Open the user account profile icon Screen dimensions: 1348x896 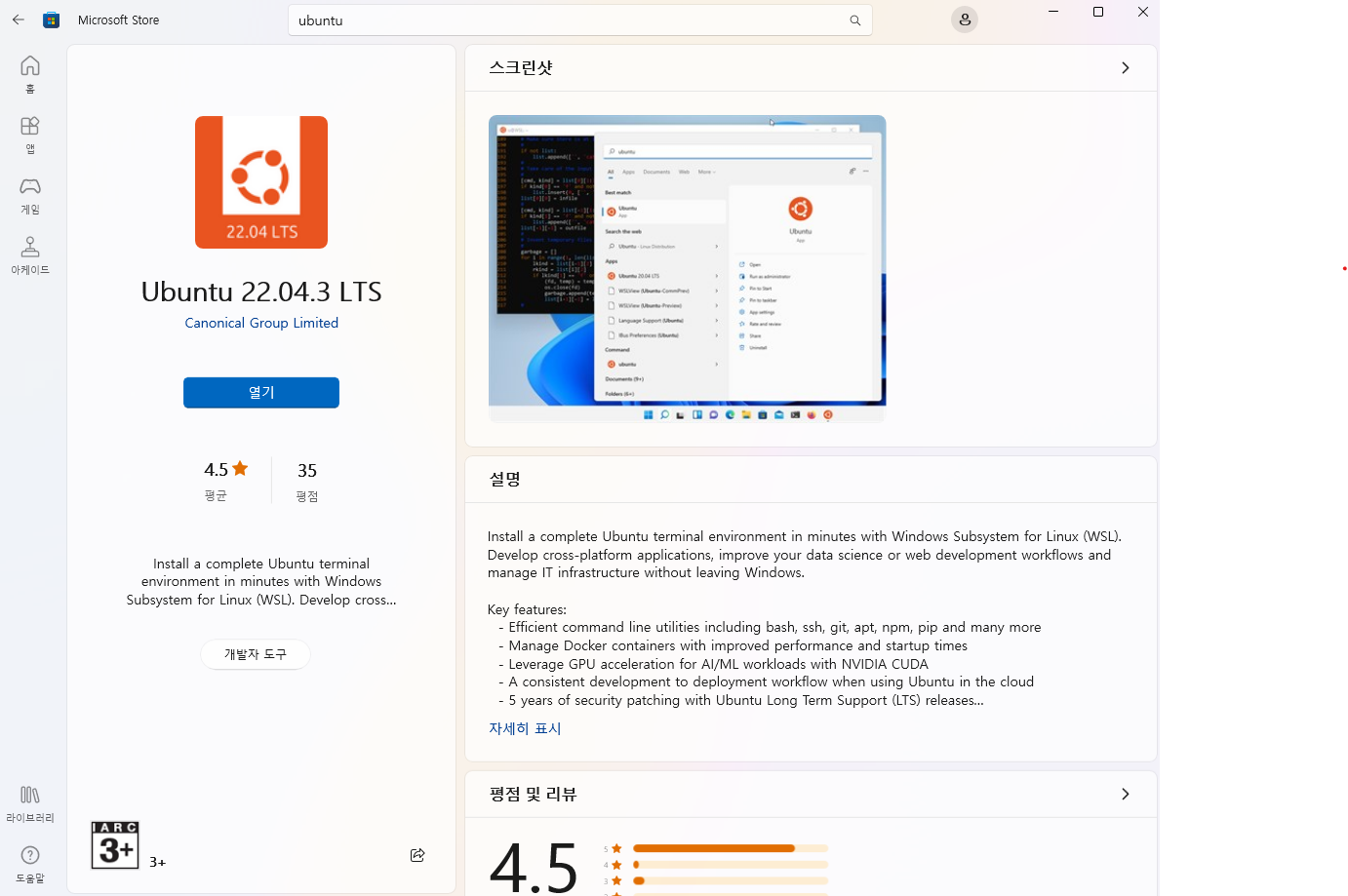[965, 19]
